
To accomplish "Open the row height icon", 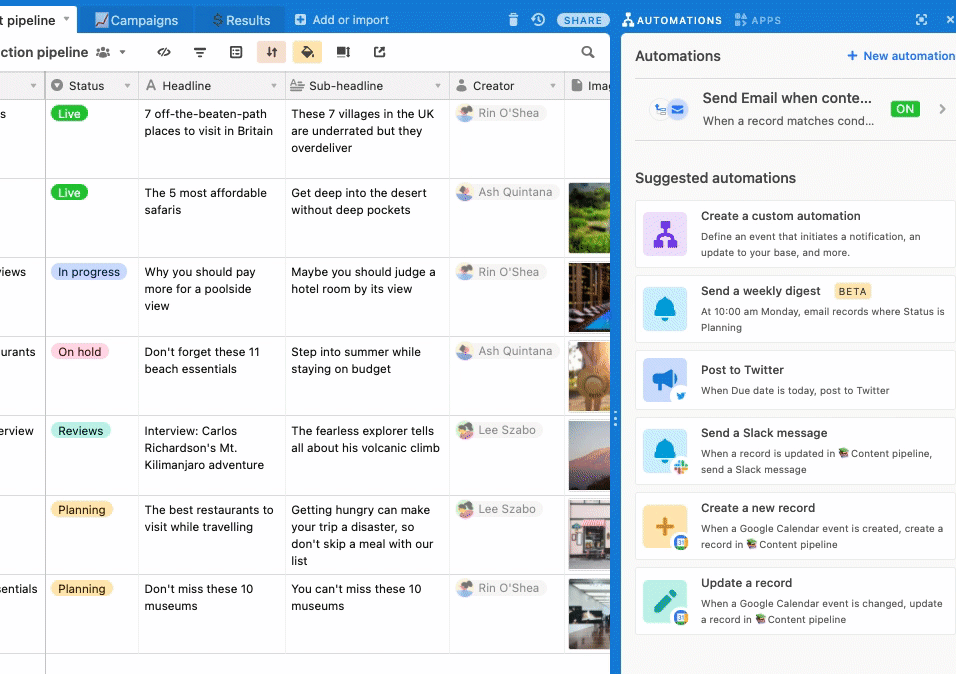I will pos(343,52).
